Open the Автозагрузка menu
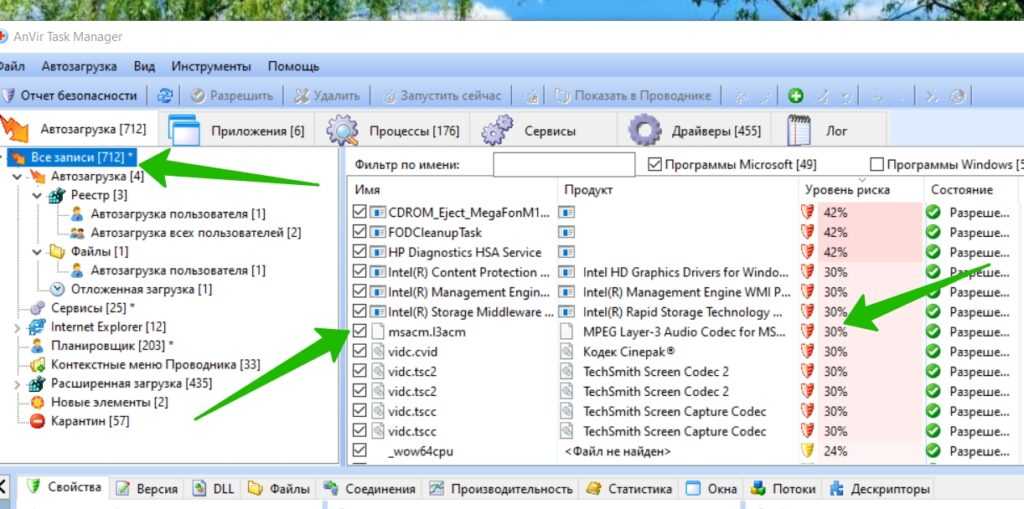1024x509 pixels. (x=79, y=66)
